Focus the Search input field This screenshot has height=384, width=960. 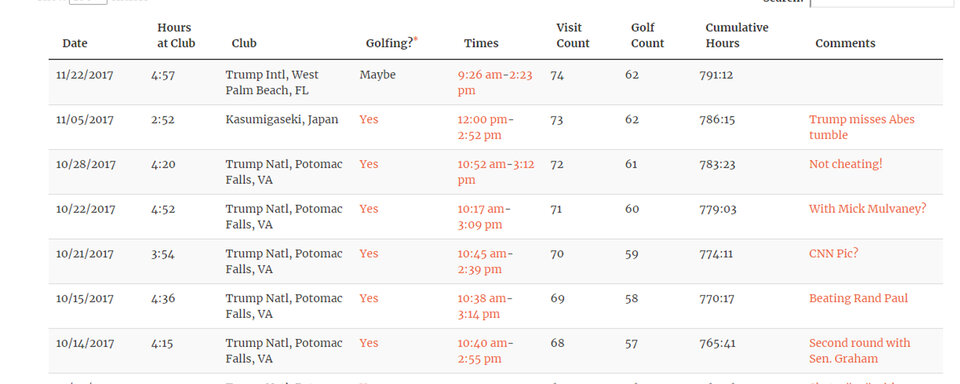pos(882,3)
